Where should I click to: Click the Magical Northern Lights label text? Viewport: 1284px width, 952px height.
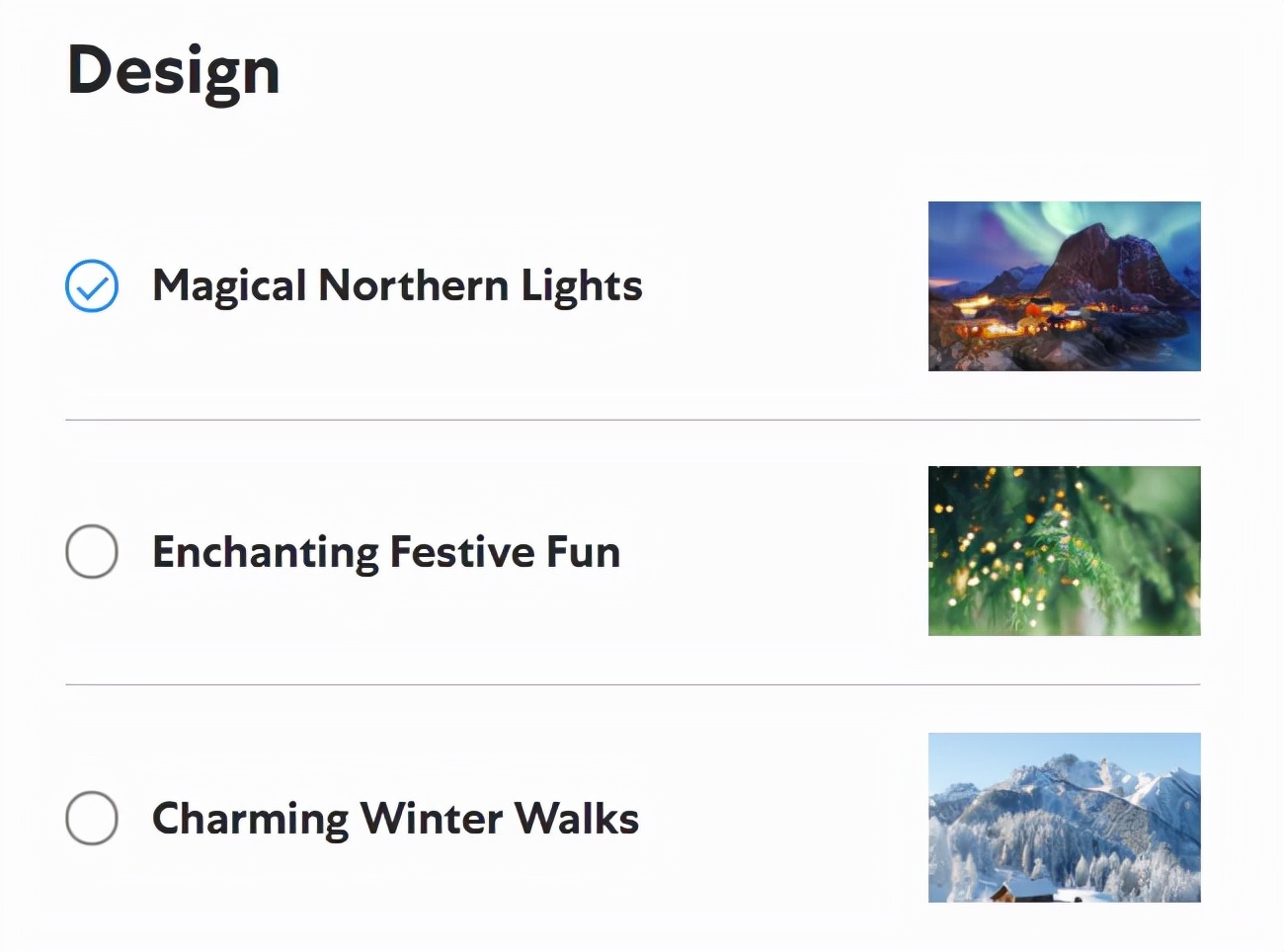click(397, 286)
